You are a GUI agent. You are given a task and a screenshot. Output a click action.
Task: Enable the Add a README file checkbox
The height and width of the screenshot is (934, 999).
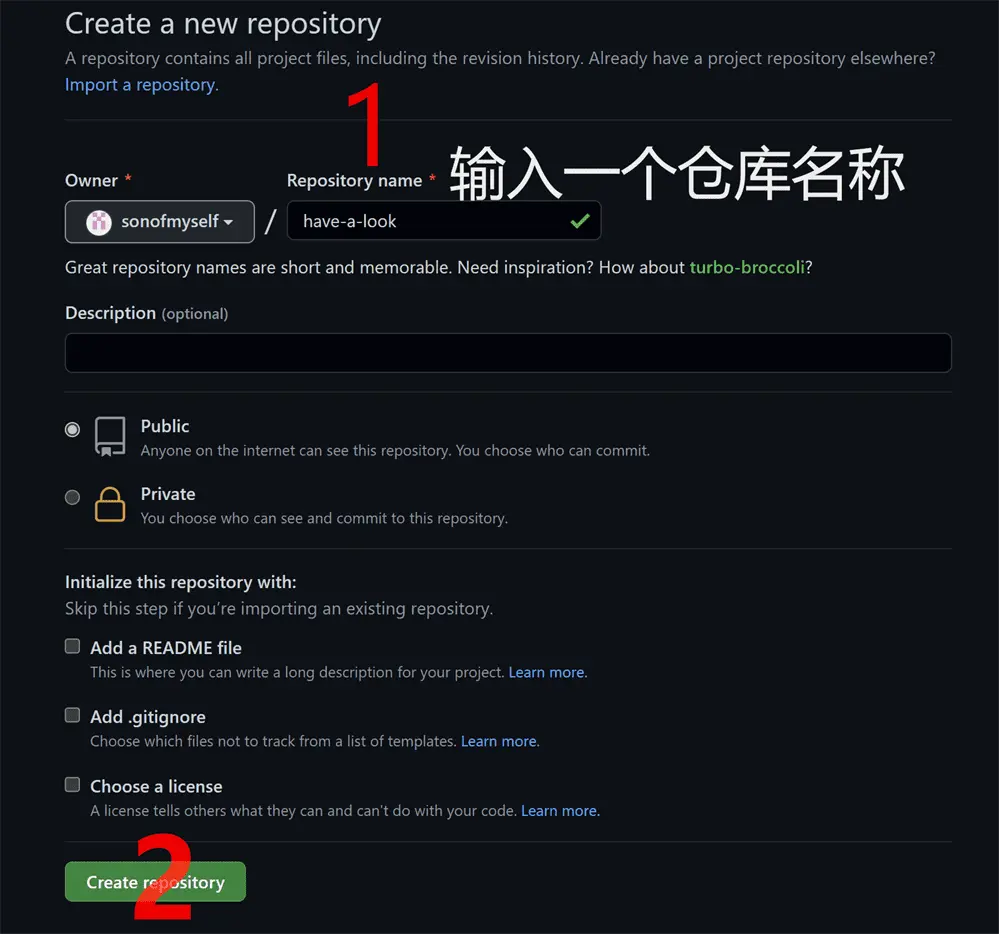[x=73, y=647]
